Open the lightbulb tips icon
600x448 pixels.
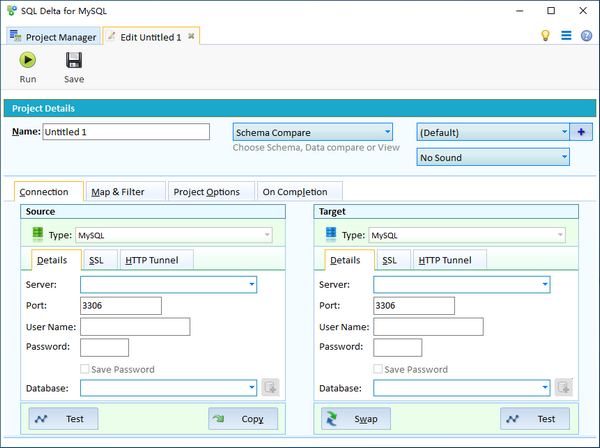coord(545,36)
